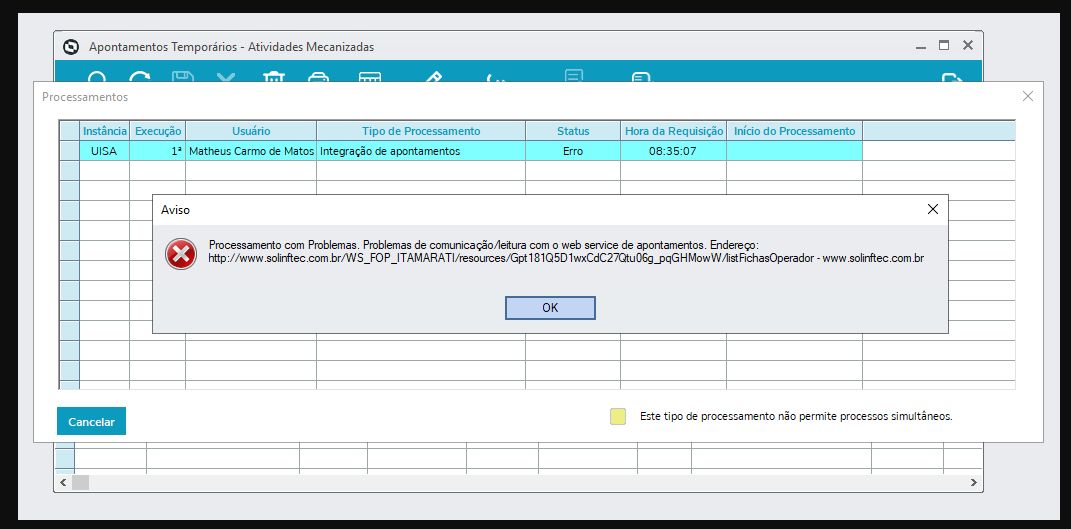Viewport: 1071px width, 529px height.
Task: Click the printer icon in the Apontamentos toolbar
Action: 318,79
